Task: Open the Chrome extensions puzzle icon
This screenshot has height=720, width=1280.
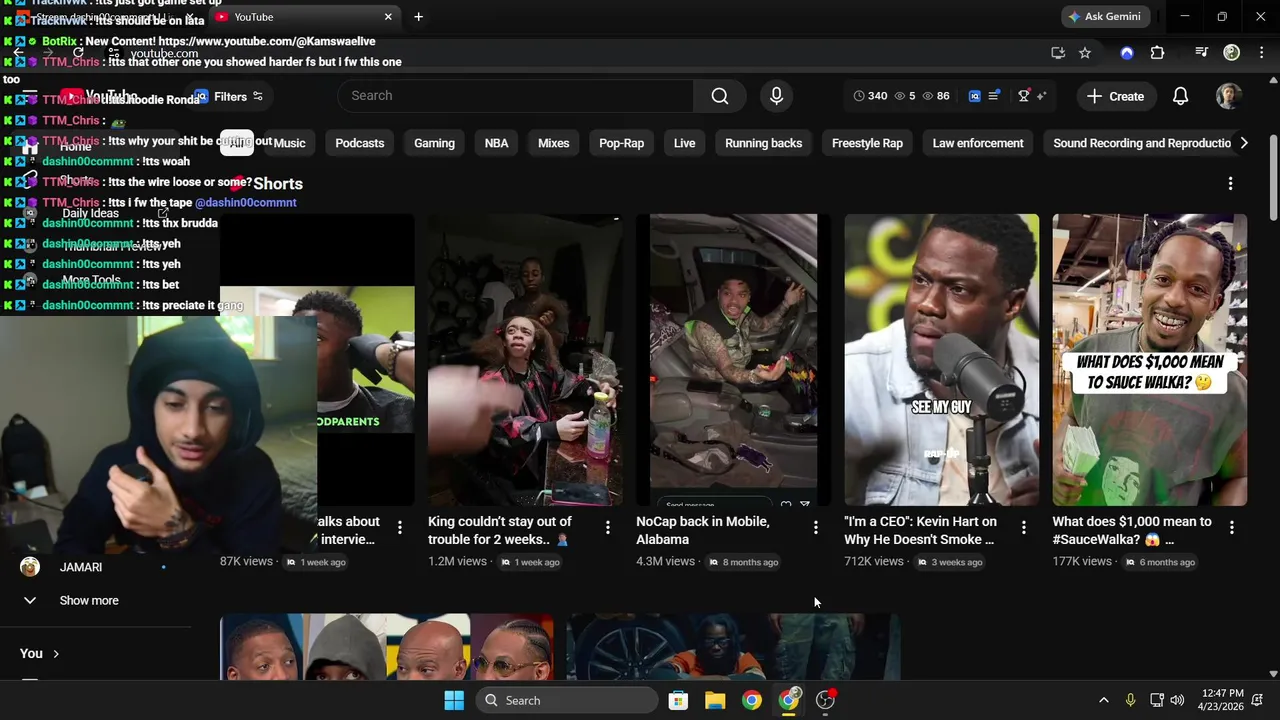Action: point(1158,53)
